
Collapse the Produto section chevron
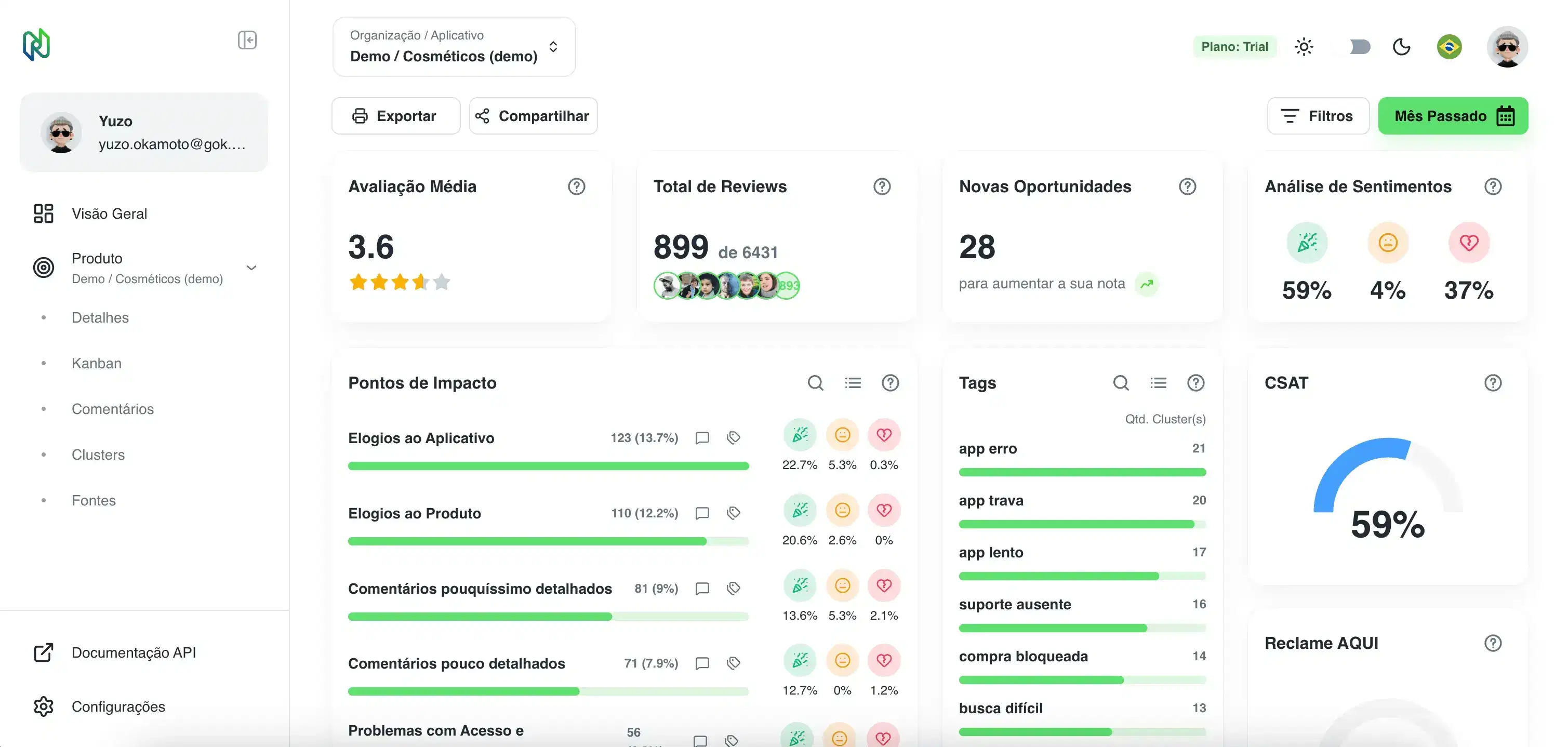[x=251, y=268]
